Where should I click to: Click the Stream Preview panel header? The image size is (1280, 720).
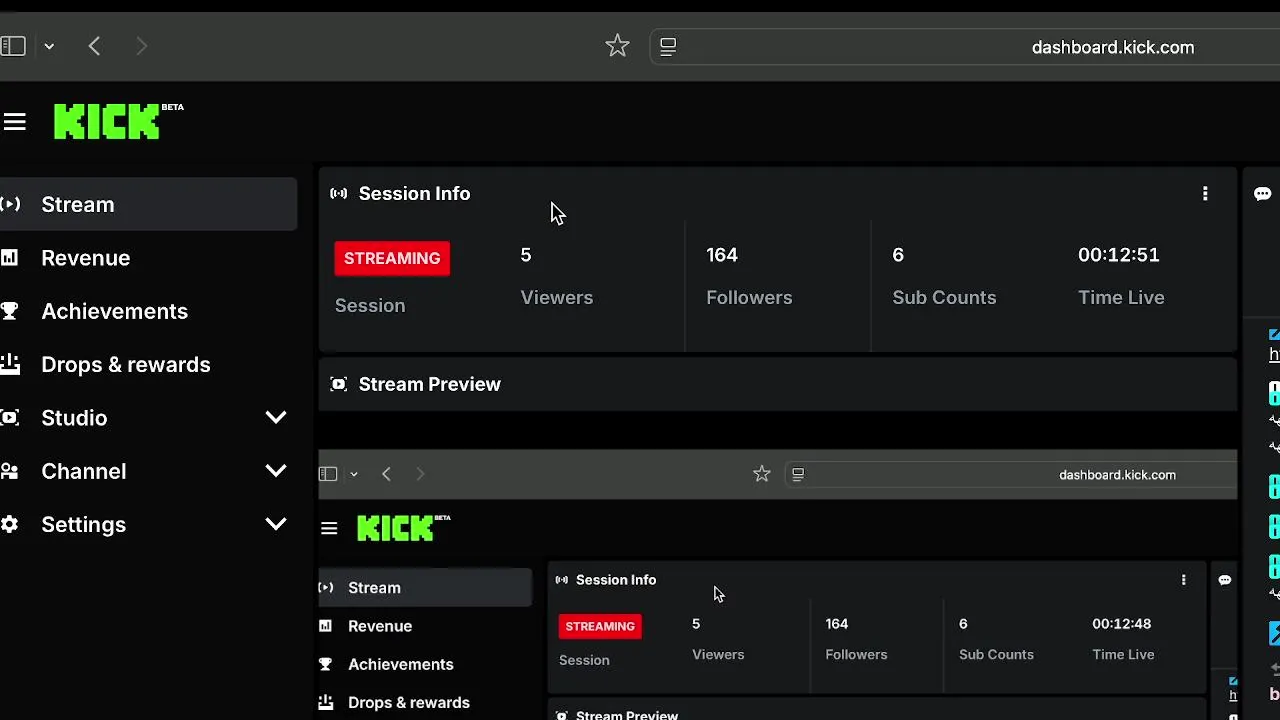coord(430,384)
